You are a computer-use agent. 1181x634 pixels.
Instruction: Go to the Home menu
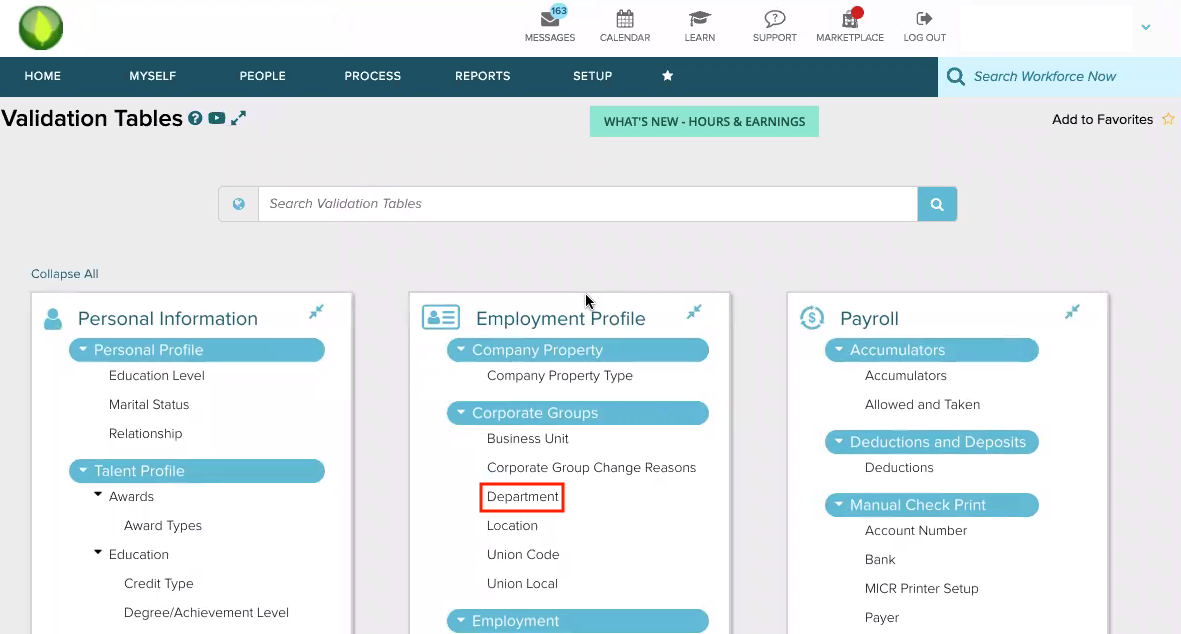point(43,76)
